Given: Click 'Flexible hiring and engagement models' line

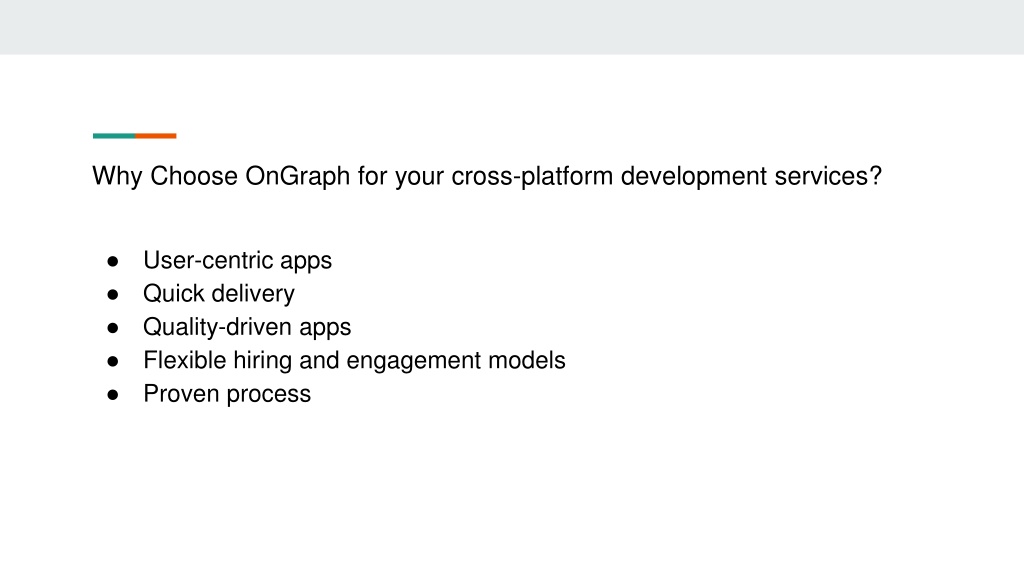Looking at the screenshot, I should tap(354, 360).
